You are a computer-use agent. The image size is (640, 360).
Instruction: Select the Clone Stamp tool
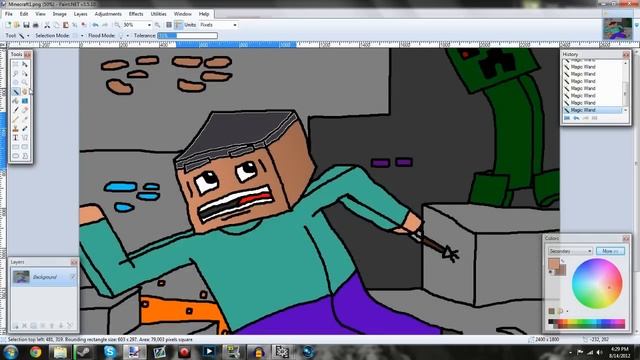pyautogui.click(x=16, y=129)
